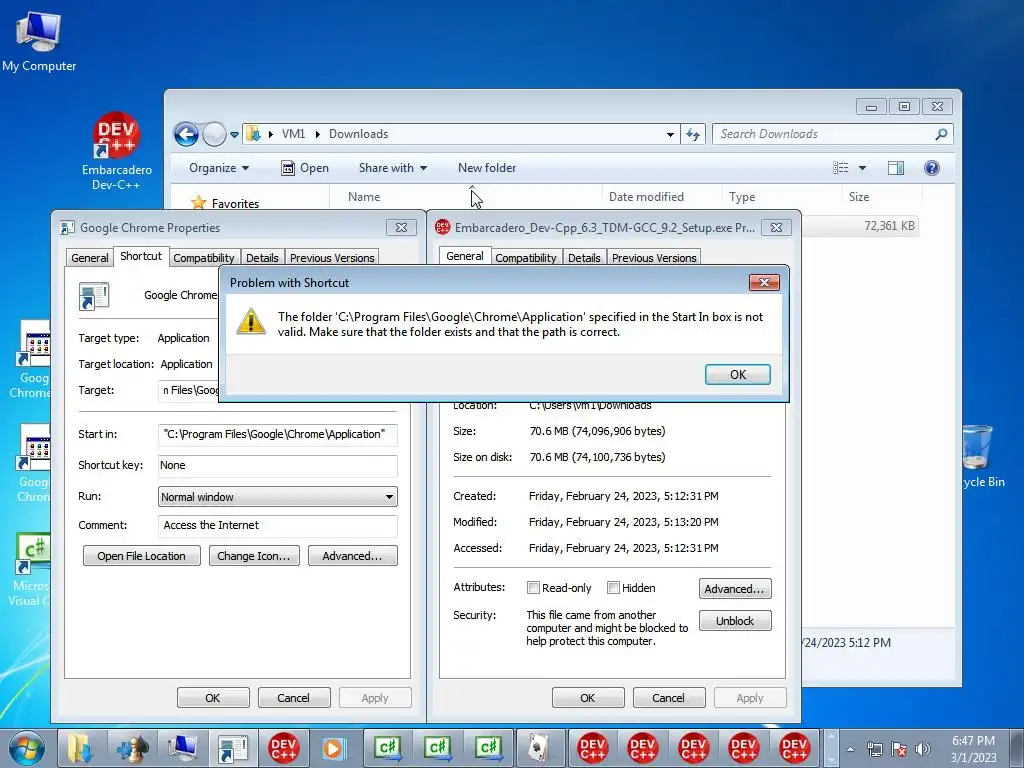
Task: Sort by Date modified column
Action: point(646,197)
